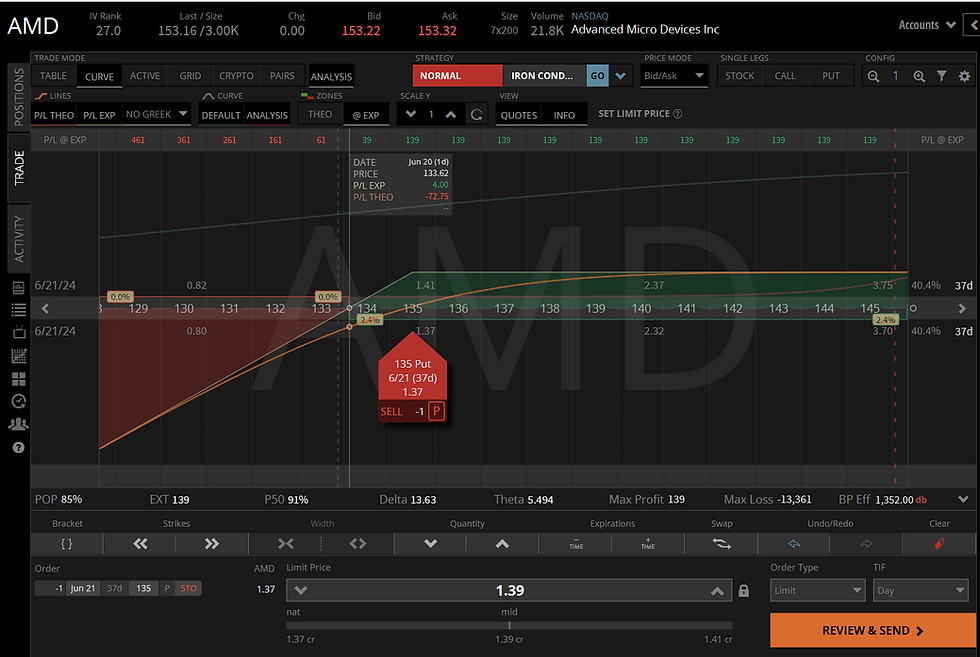Screen dimensions: 980x657
Task: Open the POSITIONS side tab
Action: pyautogui.click(x=19, y=96)
